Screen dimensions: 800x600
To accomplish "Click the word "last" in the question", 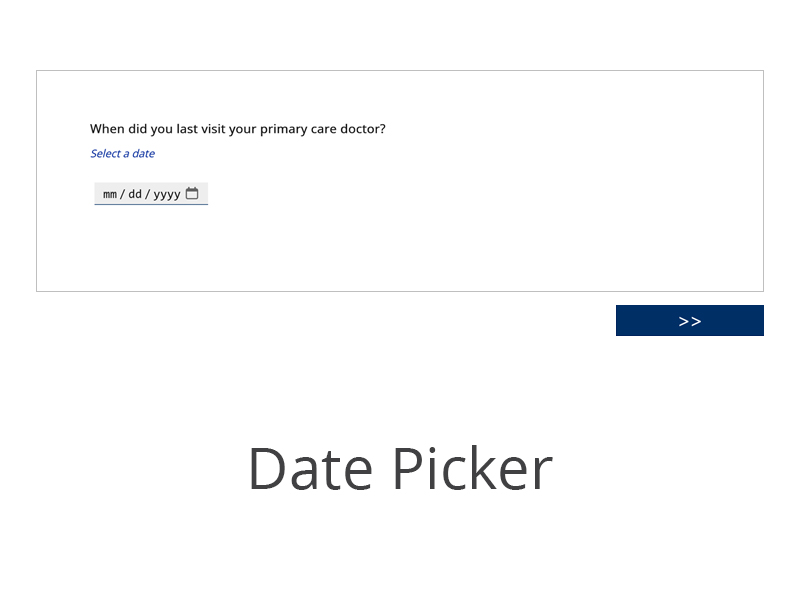I will 188,129.
